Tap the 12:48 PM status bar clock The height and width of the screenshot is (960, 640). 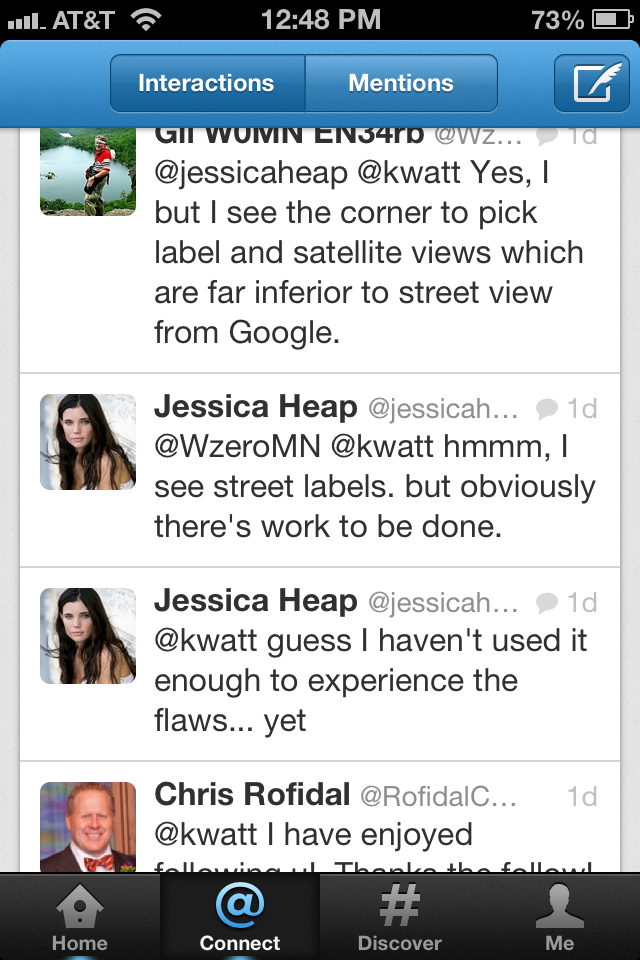point(321,20)
